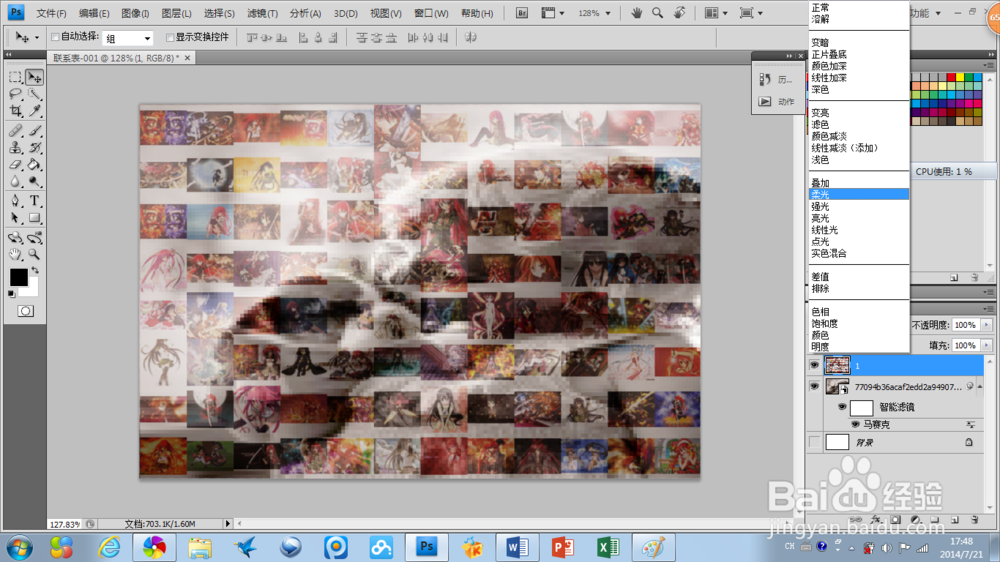Enable the Auto-Select checkbox

(x=55, y=37)
